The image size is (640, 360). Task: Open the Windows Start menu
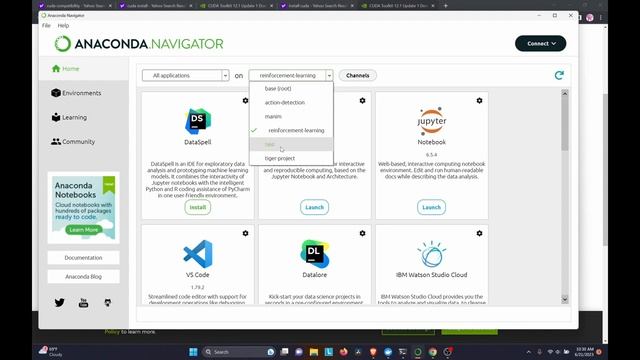pos(193,352)
